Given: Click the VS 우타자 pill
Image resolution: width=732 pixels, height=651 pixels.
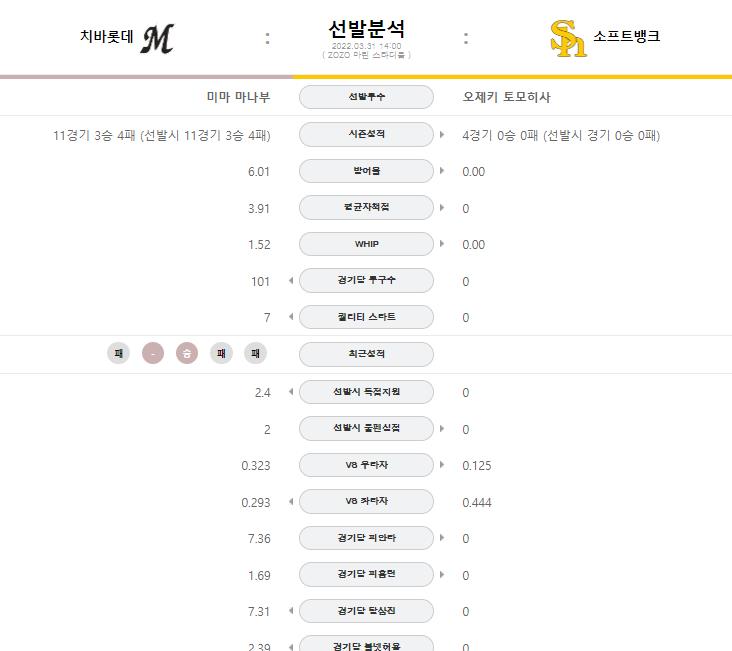Looking at the screenshot, I should (x=366, y=465).
